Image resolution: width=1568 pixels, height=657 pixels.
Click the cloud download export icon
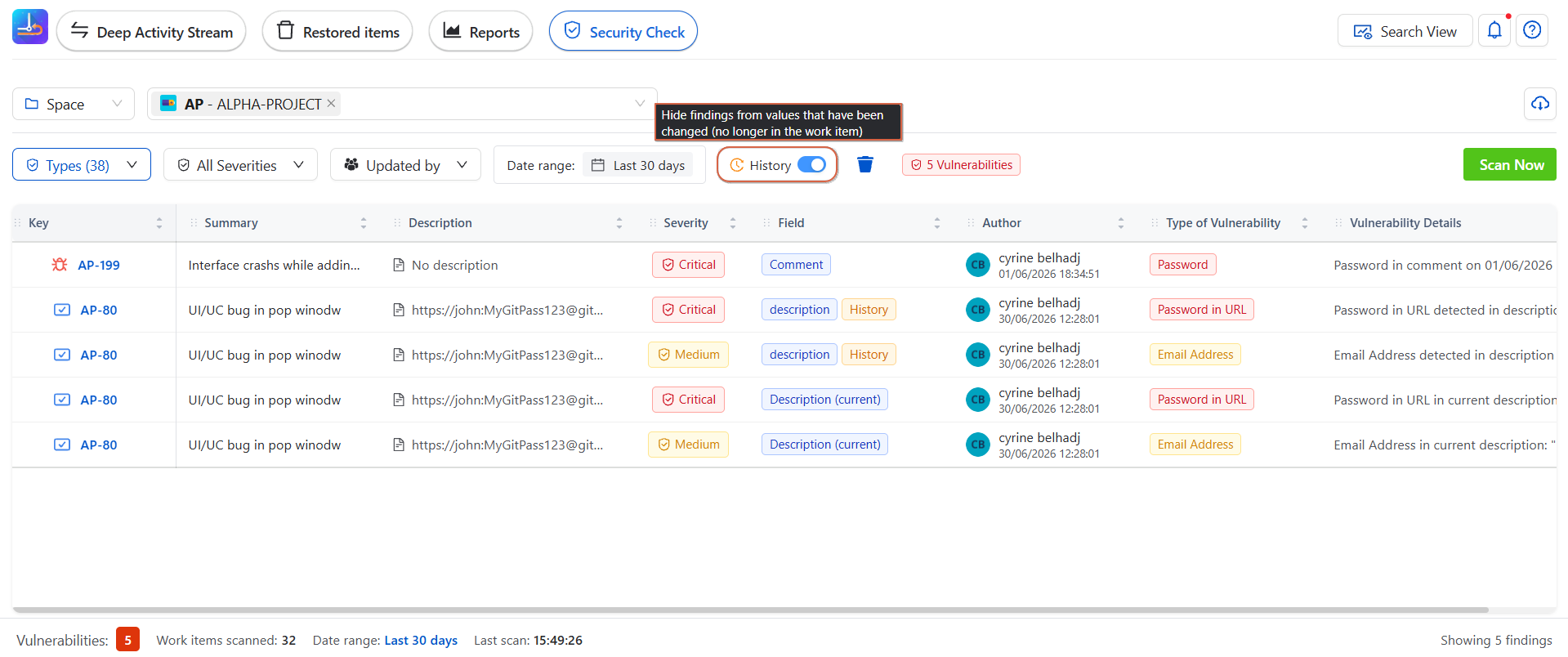click(1539, 104)
